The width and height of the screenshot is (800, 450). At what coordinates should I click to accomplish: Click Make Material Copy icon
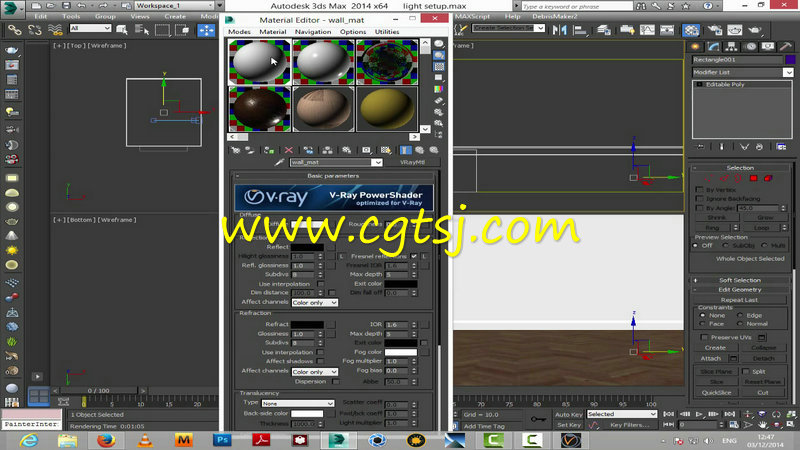[308, 150]
